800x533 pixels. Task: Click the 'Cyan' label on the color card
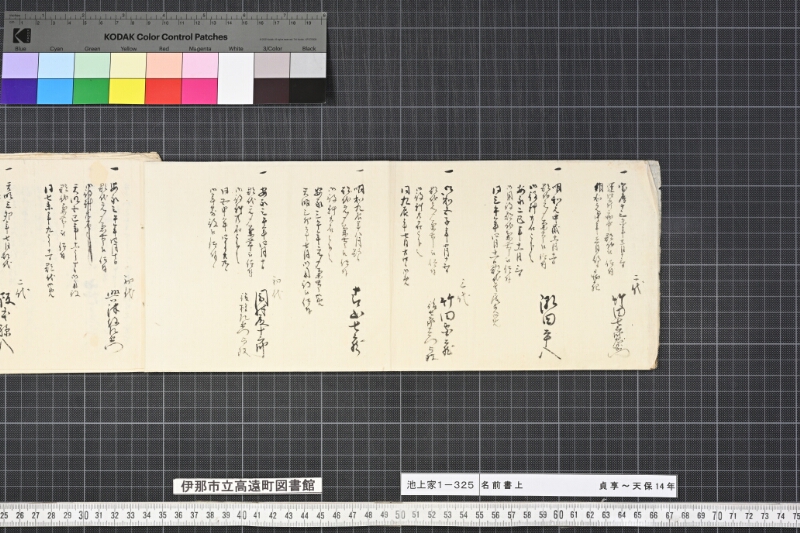[x=56, y=49]
